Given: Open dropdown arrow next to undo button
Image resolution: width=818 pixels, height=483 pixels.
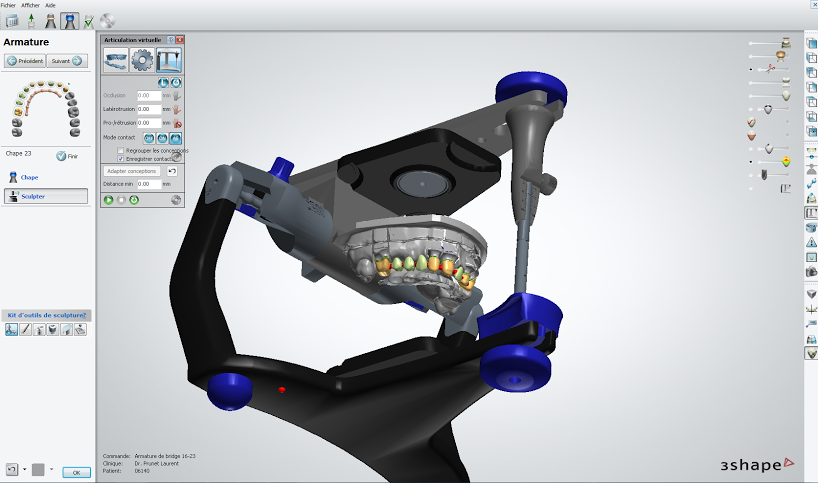Looking at the screenshot, I should (x=23, y=469).
